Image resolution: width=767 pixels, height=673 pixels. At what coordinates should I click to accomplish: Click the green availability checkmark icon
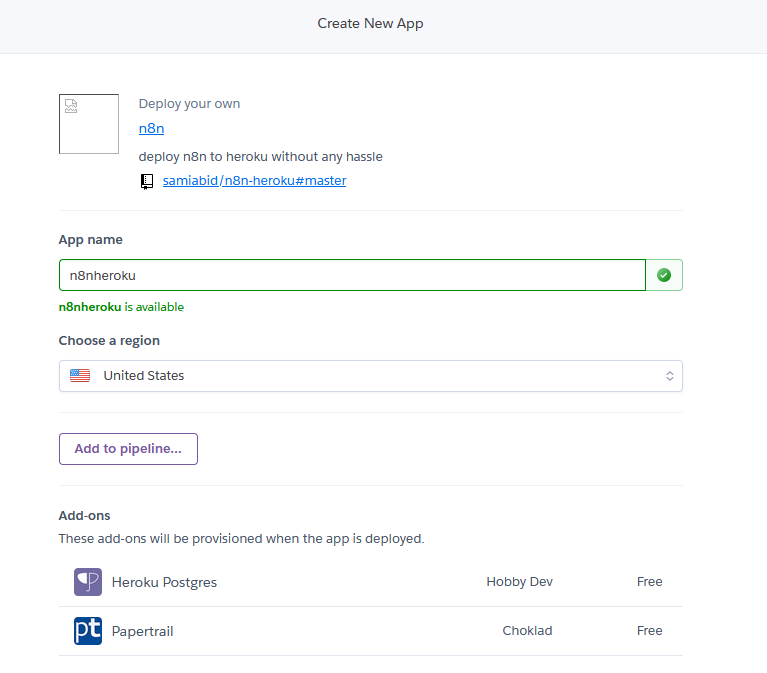pos(664,275)
